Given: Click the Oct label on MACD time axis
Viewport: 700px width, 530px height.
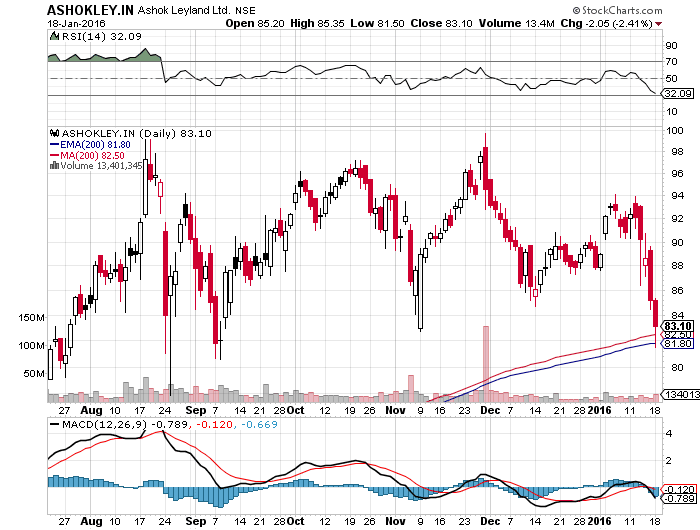Looking at the screenshot, I should click(295, 521).
